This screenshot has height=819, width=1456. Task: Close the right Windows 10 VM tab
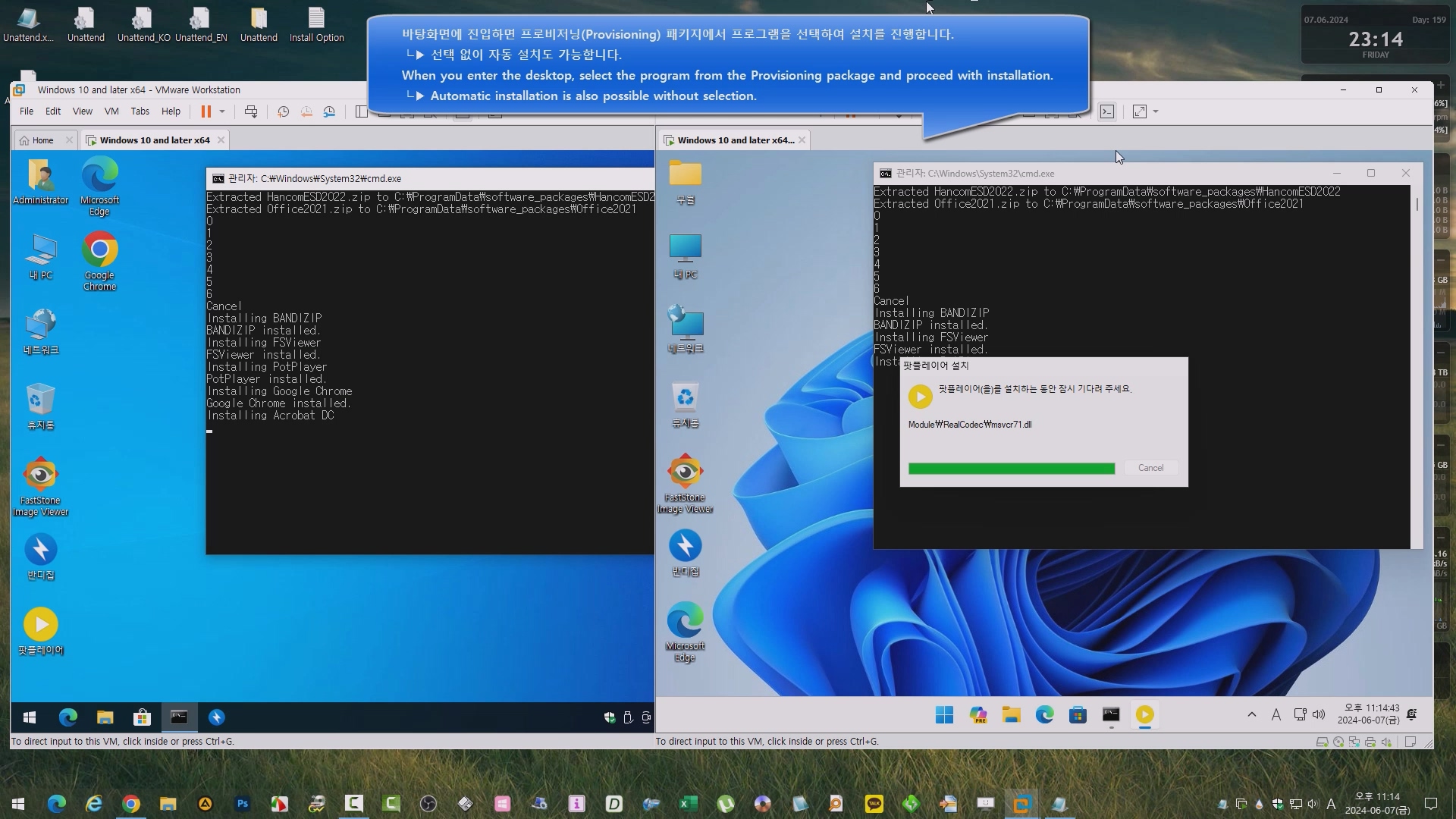click(802, 140)
